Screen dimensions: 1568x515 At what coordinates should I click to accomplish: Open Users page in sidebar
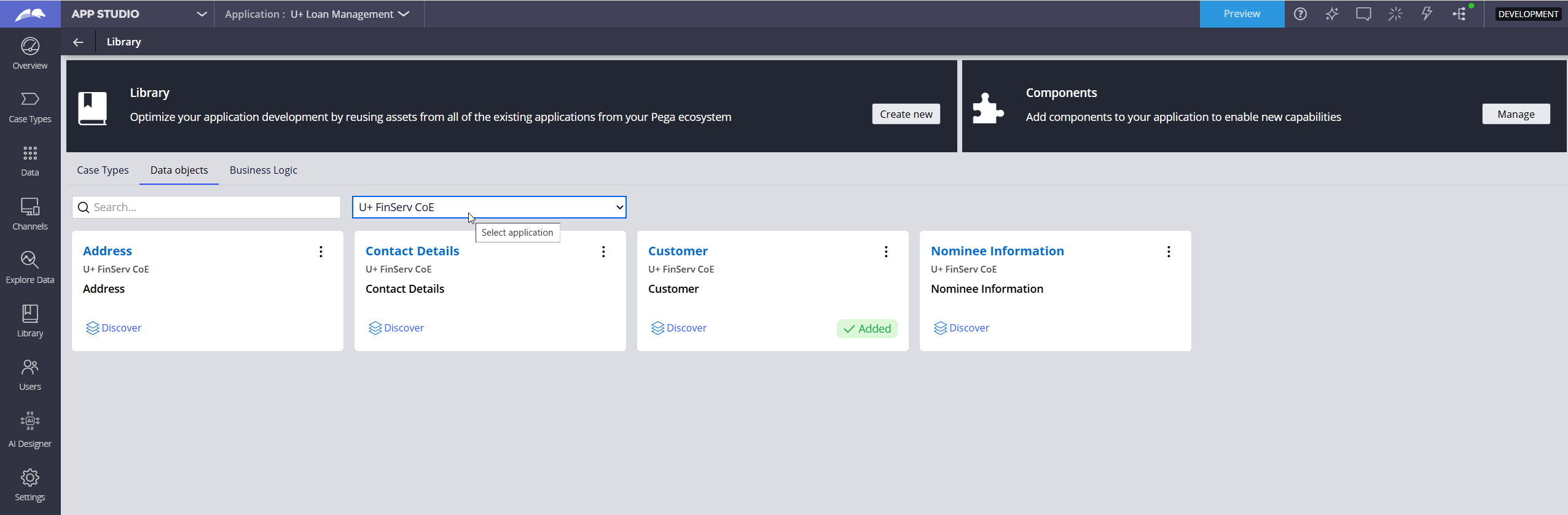(x=29, y=374)
